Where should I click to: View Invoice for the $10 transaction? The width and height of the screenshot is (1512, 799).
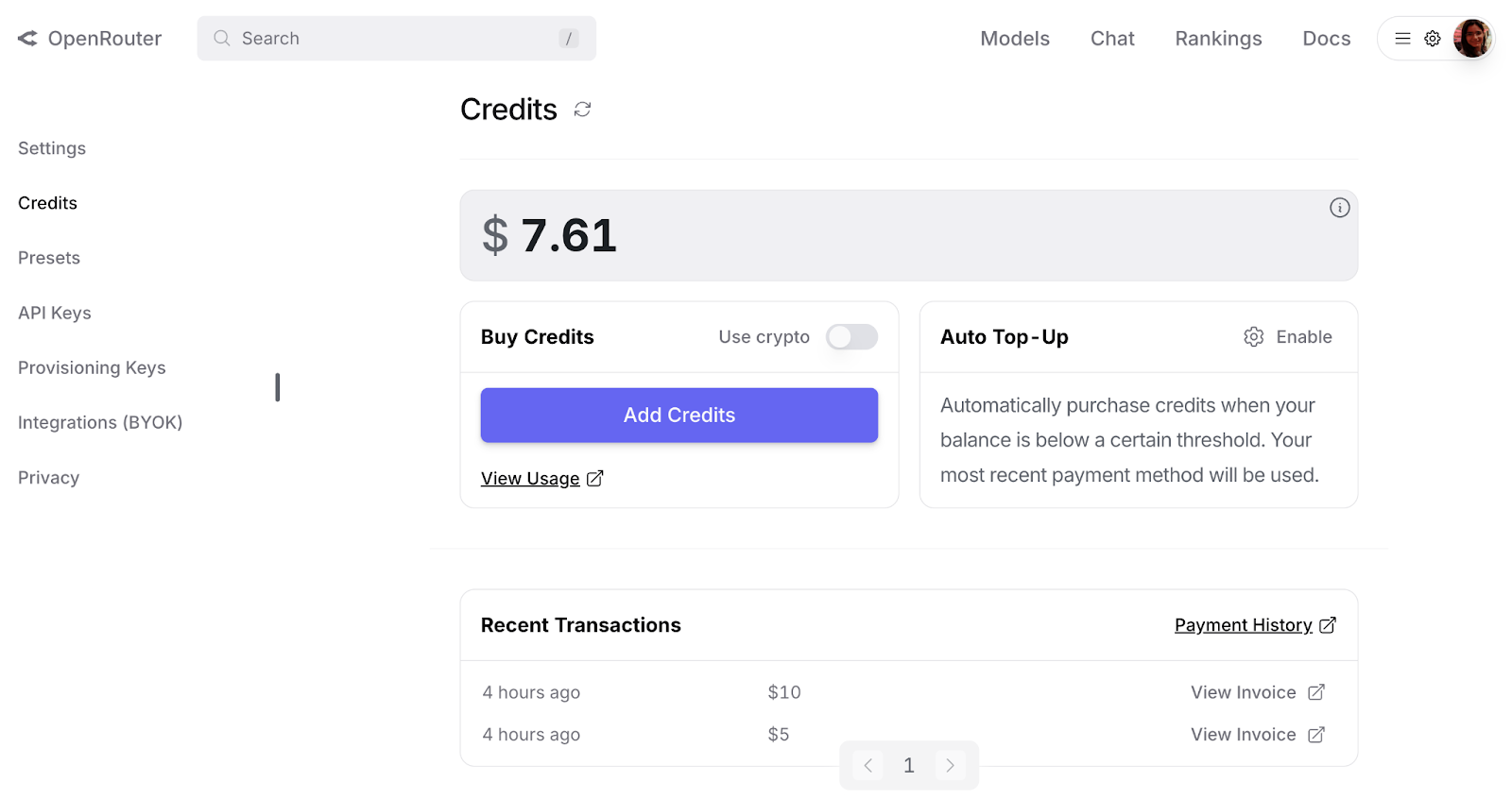coord(1243,692)
